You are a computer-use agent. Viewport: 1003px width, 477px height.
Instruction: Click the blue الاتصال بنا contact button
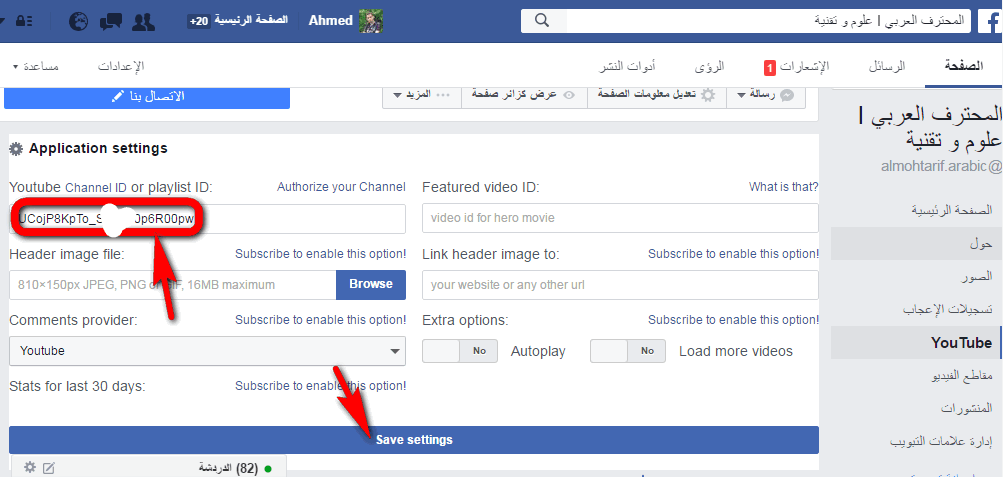coord(147,96)
